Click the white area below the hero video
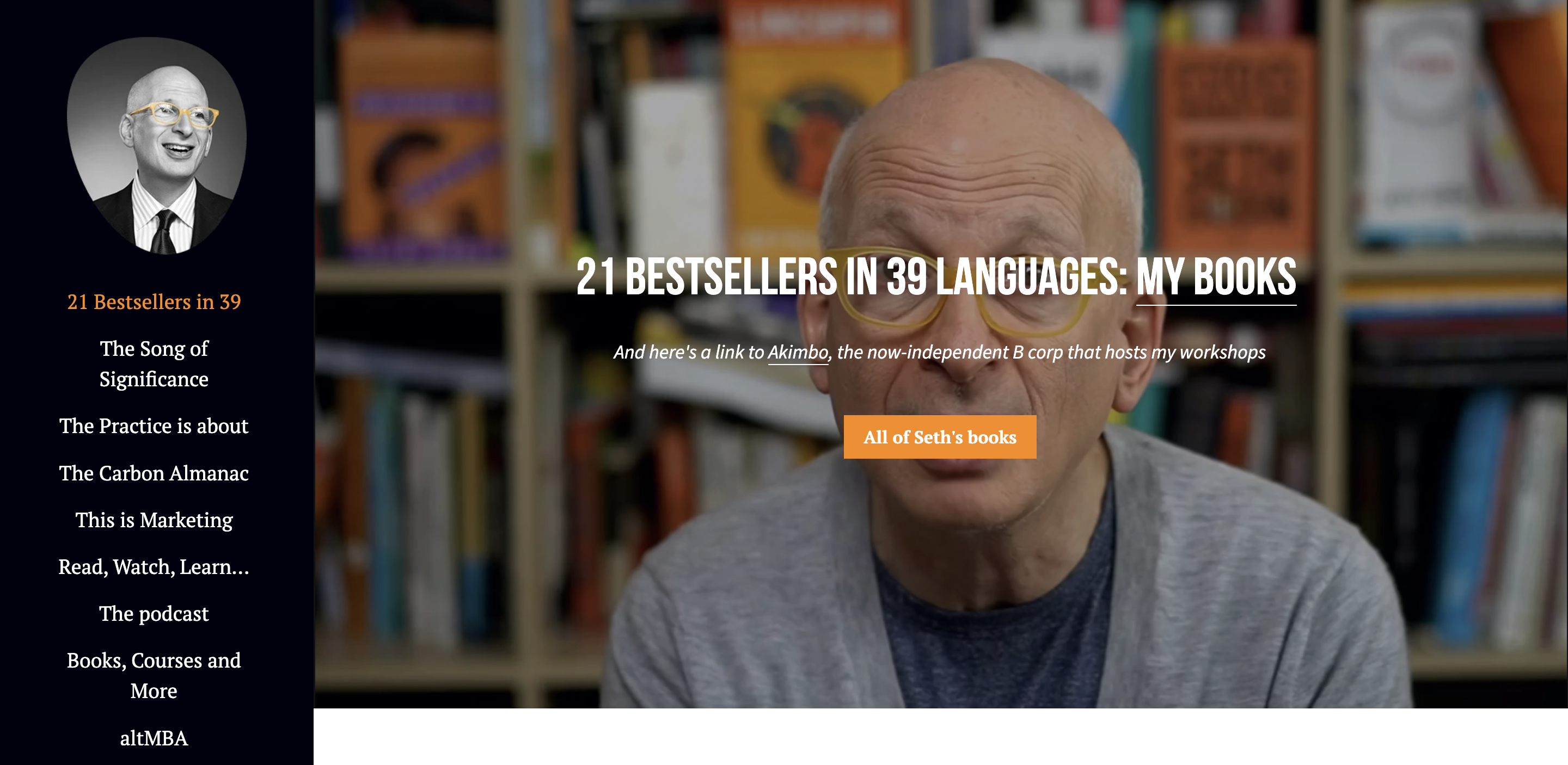The image size is (1568, 765). pyautogui.click(x=940, y=736)
